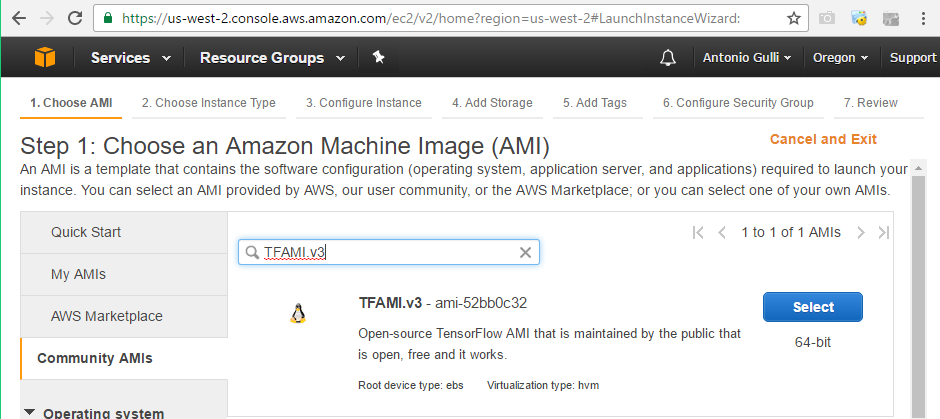
Task: Click the pin shortcut icon in AWS navbar
Action: (378, 58)
